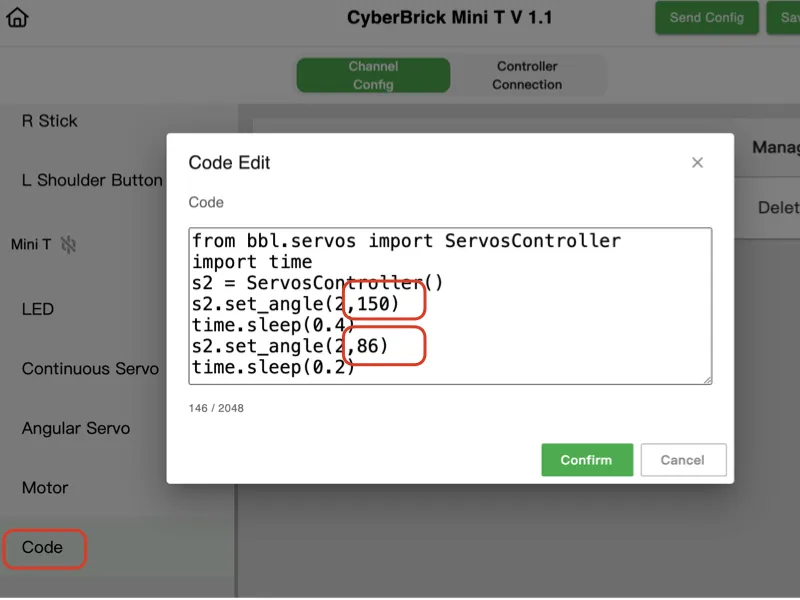Image resolution: width=800 pixels, height=600 pixels.
Task: Select the Code sidebar item
Action: 43,548
